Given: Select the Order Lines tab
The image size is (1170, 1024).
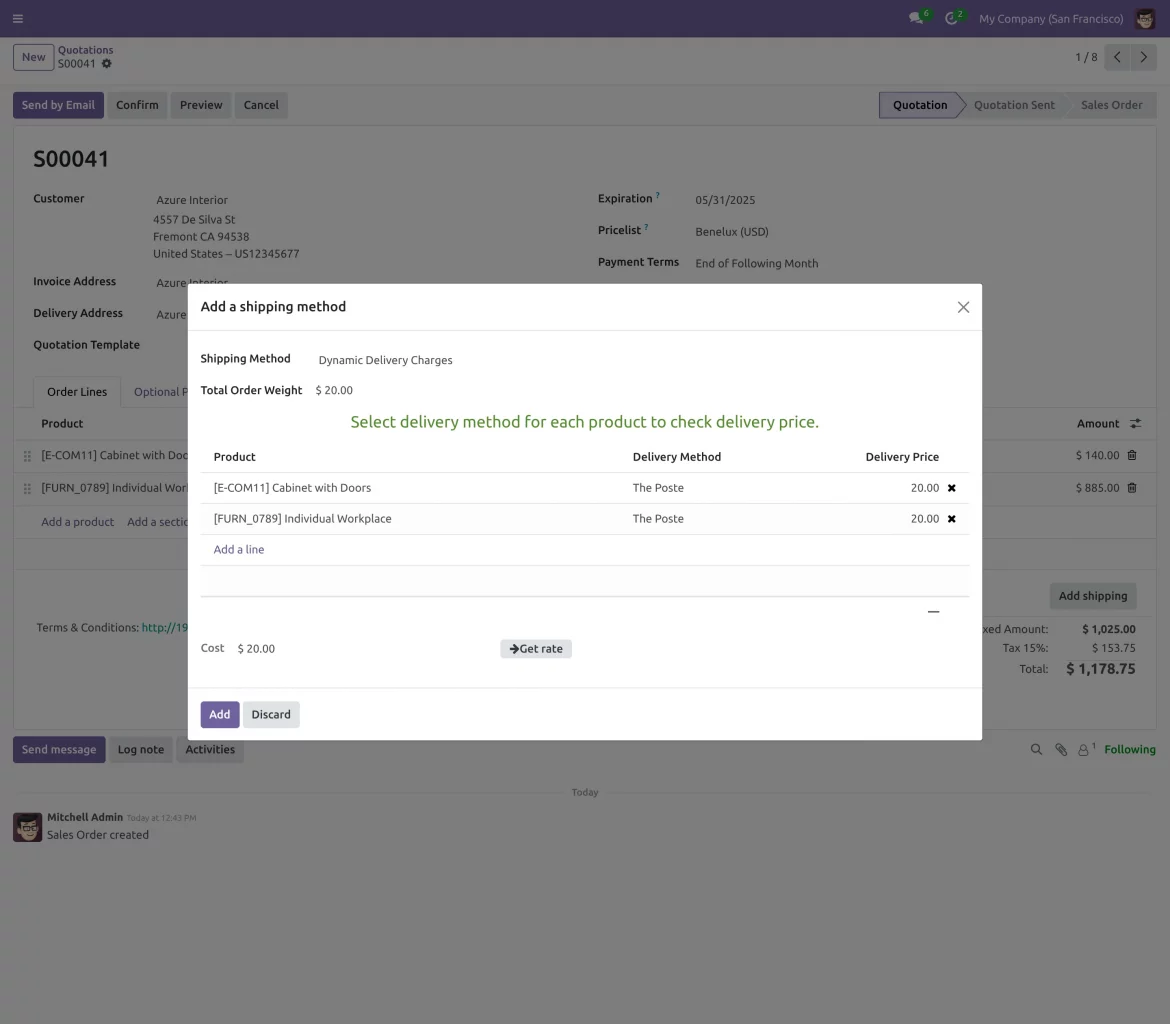Looking at the screenshot, I should click(x=76, y=391).
